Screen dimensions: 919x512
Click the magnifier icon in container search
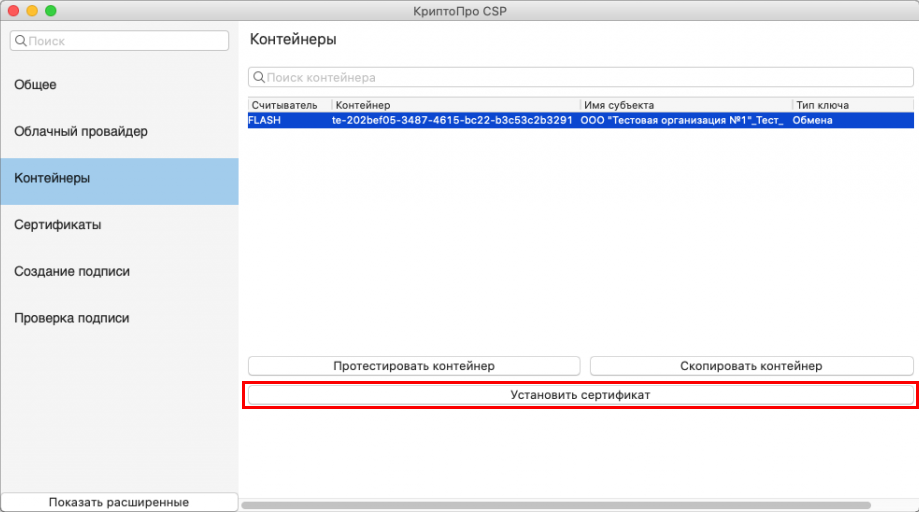point(259,77)
